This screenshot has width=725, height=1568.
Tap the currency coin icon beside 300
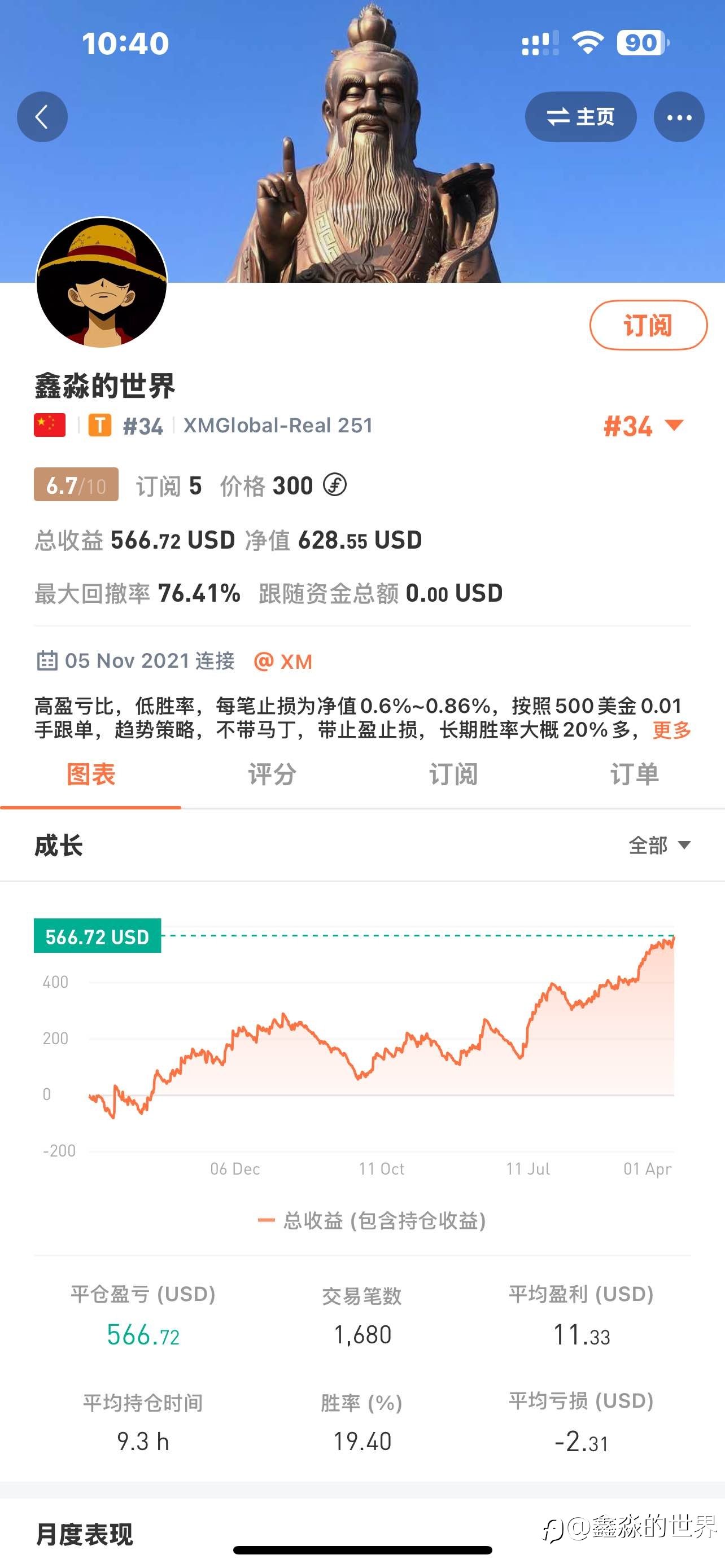click(x=335, y=485)
